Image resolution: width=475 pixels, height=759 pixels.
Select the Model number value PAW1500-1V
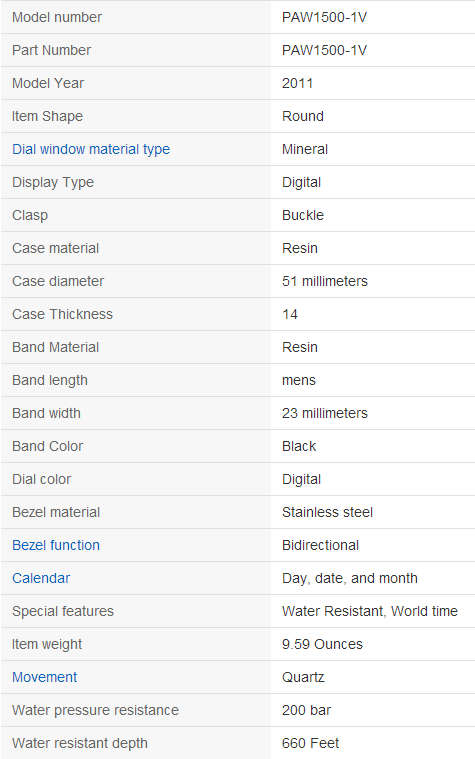coord(324,17)
